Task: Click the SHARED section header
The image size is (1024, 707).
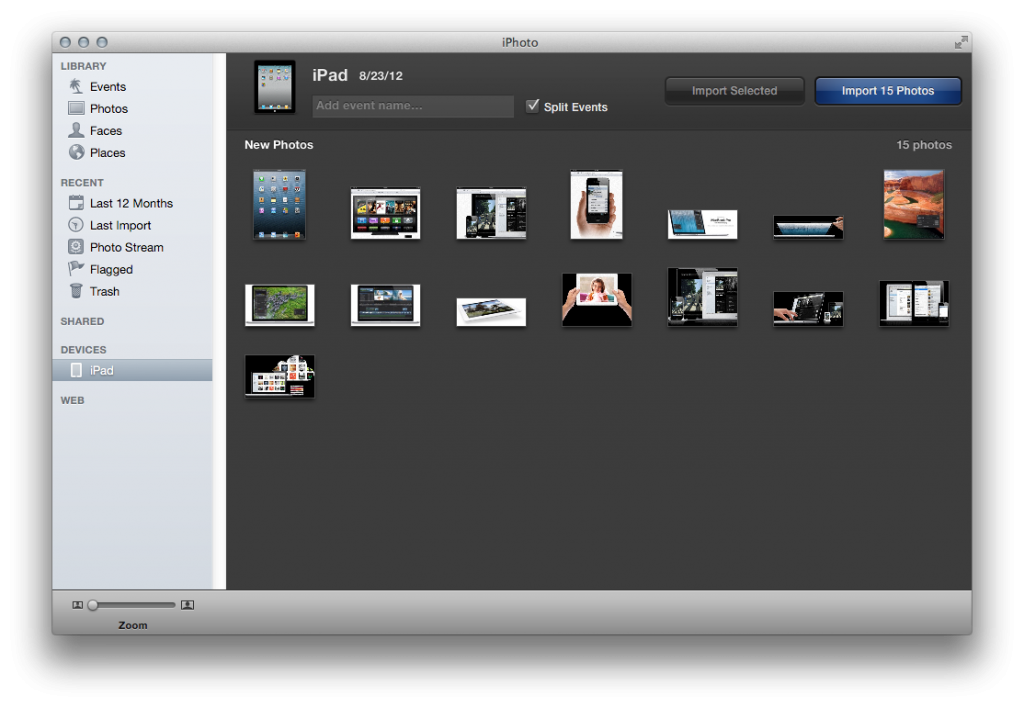Action: click(82, 321)
